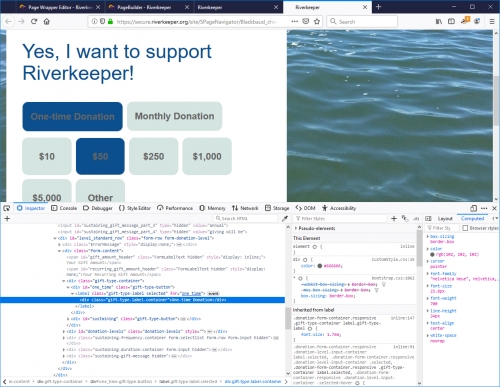
Task: Open the Debugger devtools tab
Action: click(x=98, y=208)
